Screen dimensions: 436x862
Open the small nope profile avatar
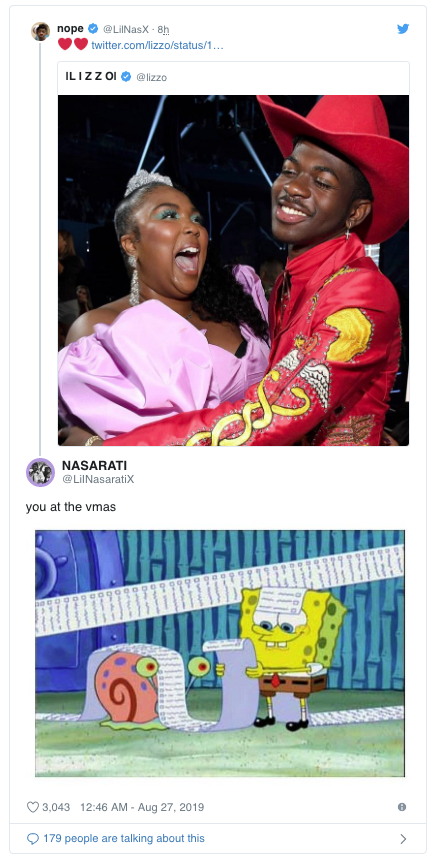pos(40,31)
